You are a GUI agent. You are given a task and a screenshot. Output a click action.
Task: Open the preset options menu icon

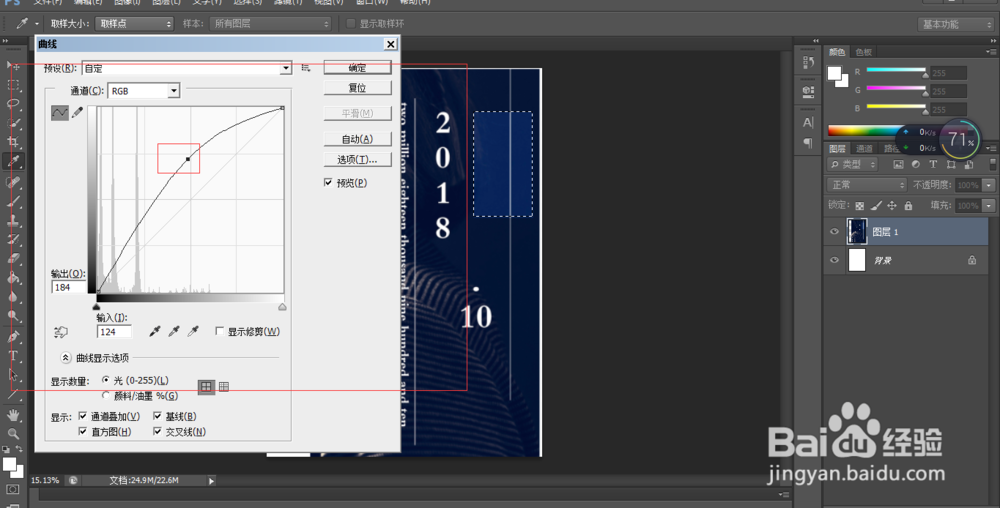point(306,68)
